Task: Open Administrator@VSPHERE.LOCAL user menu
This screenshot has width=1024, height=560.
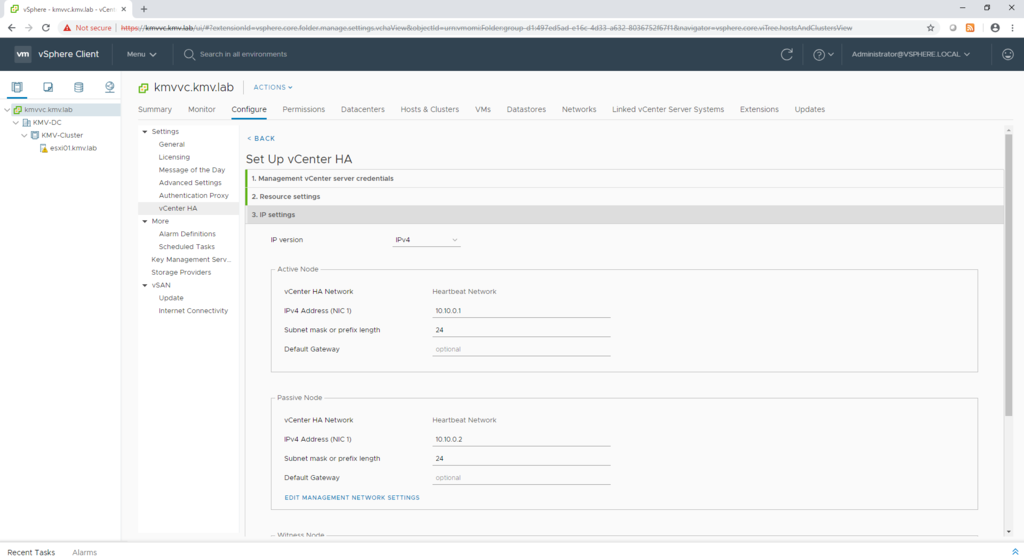Action: click(910, 54)
